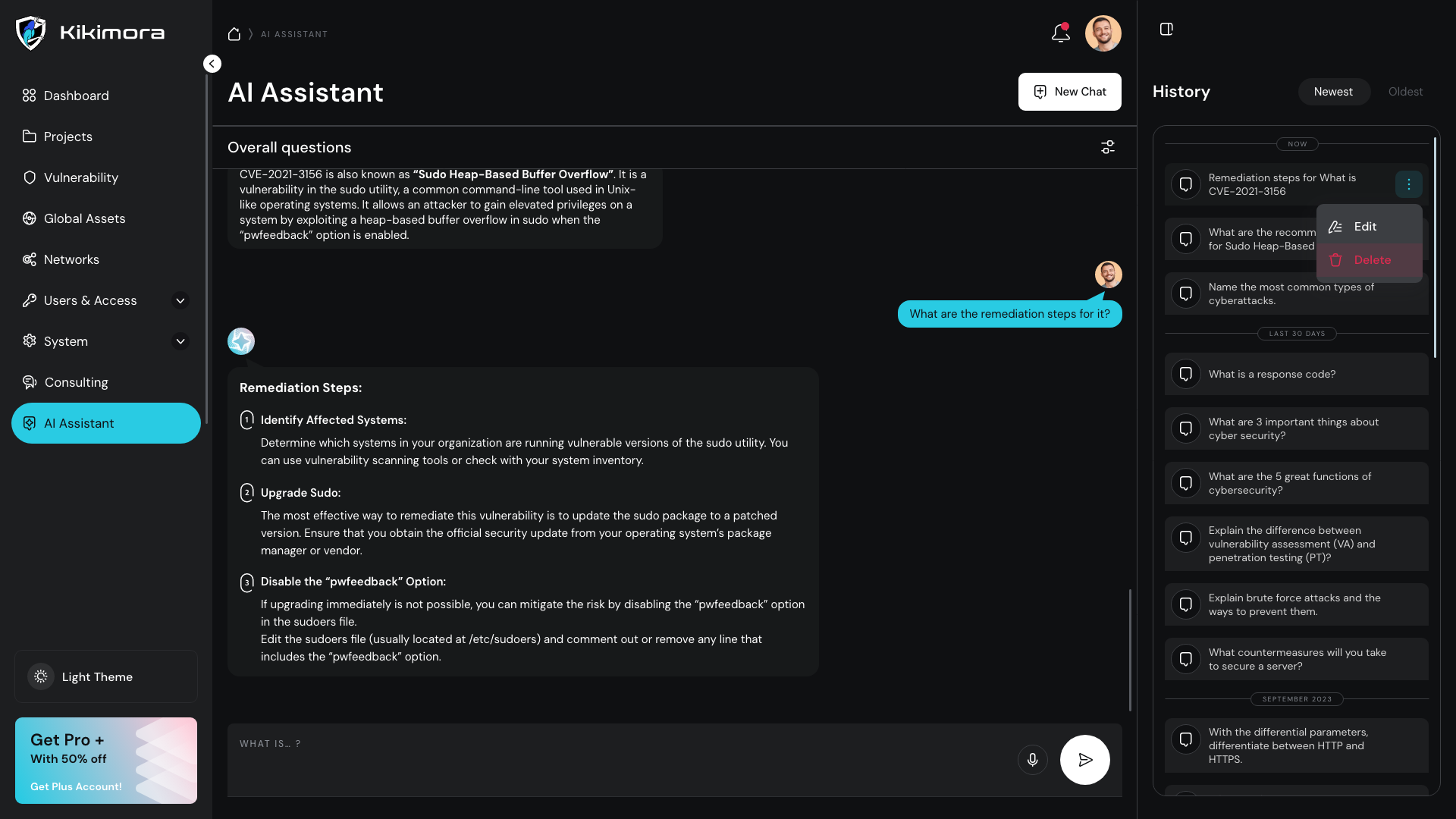Collapse the left sidebar arrow
The width and height of the screenshot is (1456, 819).
pyautogui.click(x=212, y=64)
